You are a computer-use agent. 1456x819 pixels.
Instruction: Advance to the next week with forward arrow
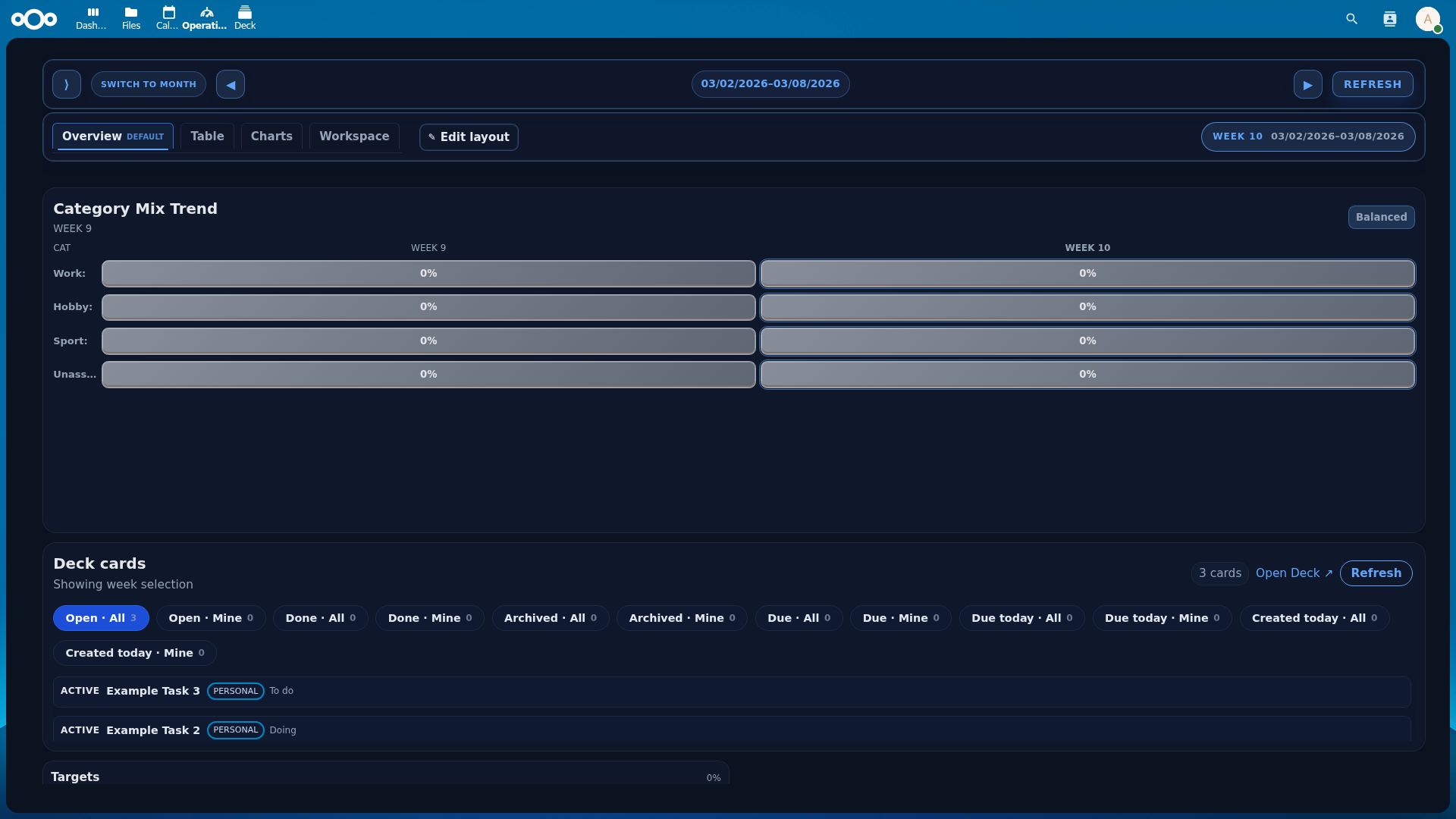coord(1307,83)
